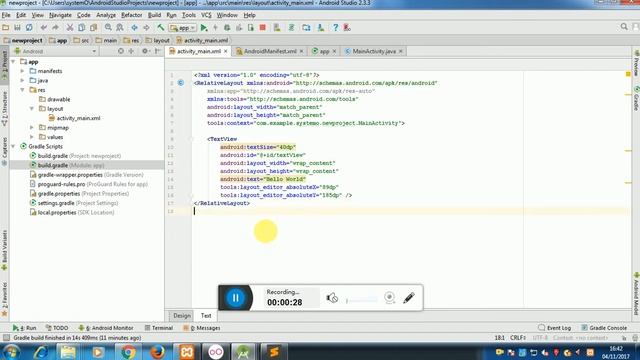Click the Make Project hammer icon

pyautogui.click(x=161, y=27)
